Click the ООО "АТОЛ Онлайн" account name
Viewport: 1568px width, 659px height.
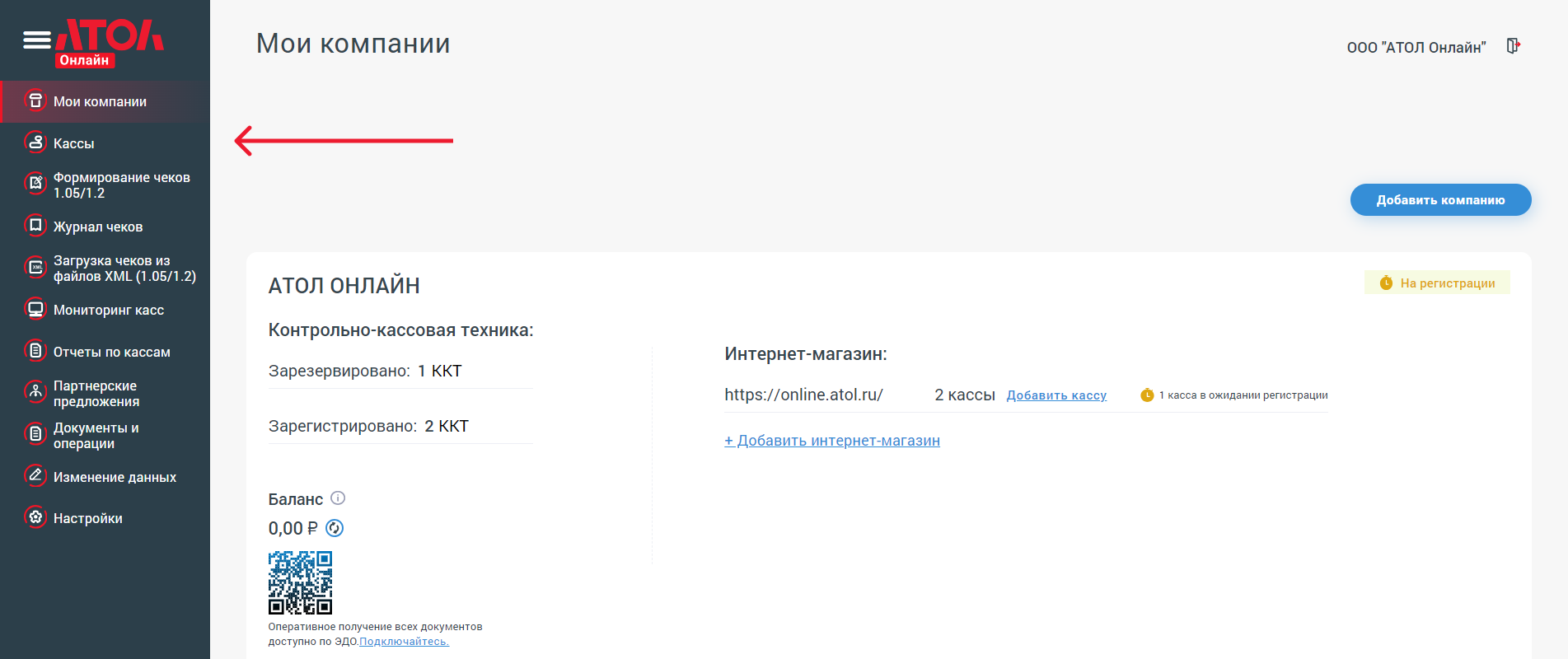click(x=1416, y=48)
